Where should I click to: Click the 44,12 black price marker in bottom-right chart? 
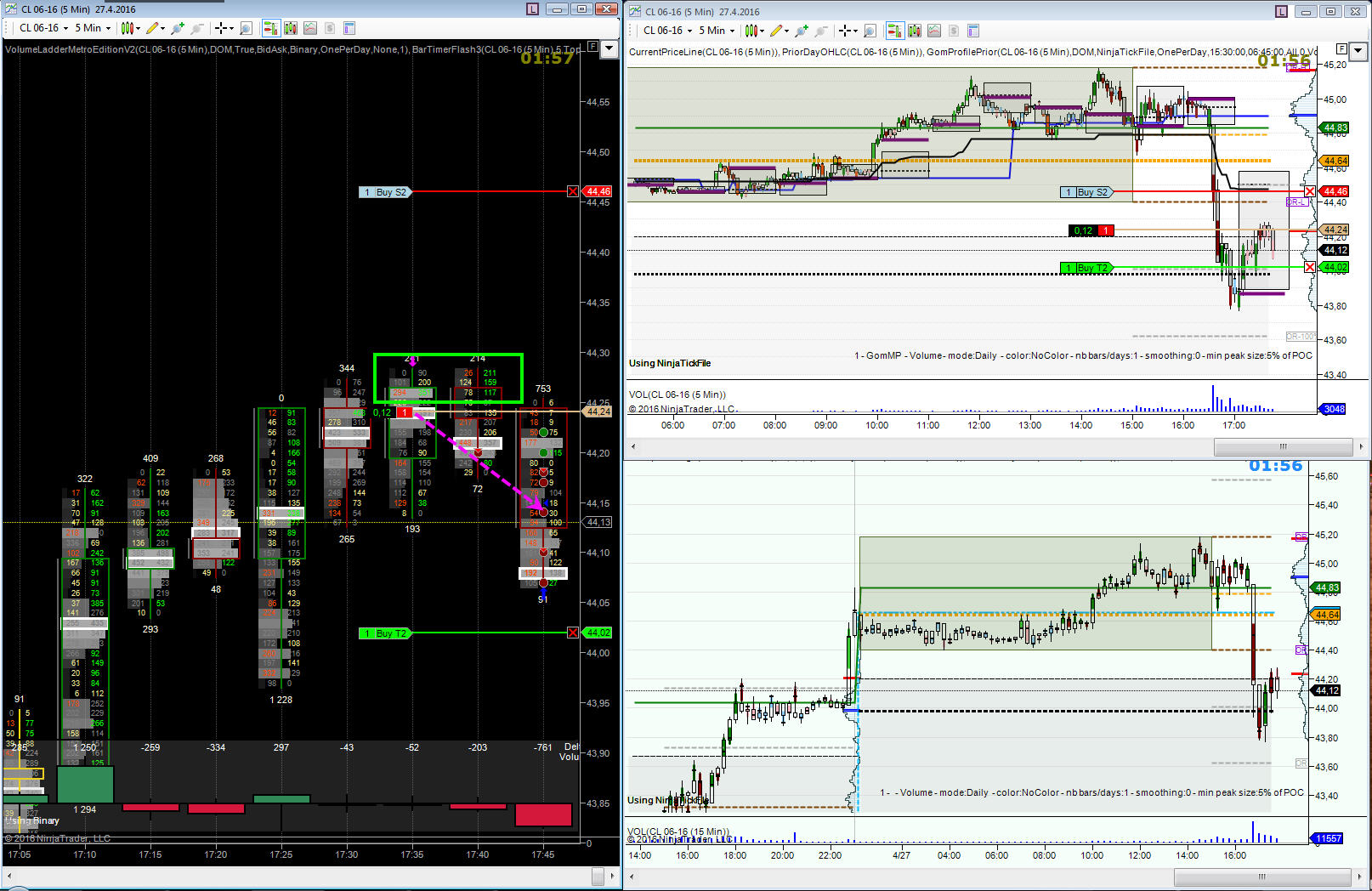coord(1326,690)
